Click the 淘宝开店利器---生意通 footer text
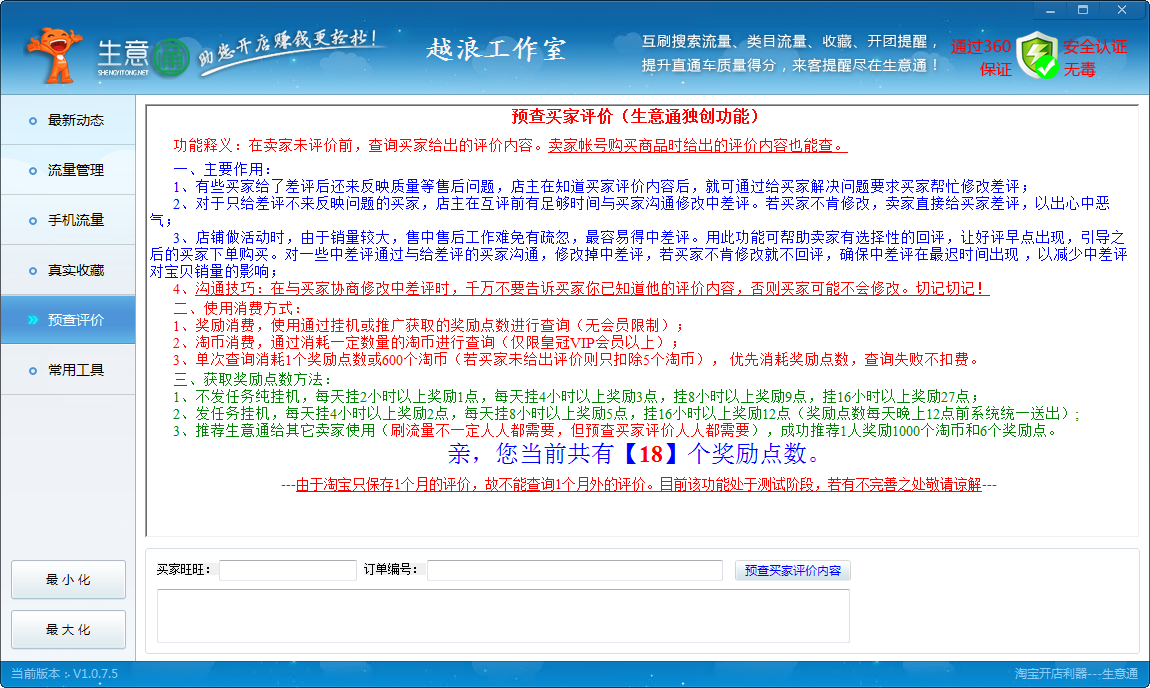The image size is (1150, 688). [1076, 673]
